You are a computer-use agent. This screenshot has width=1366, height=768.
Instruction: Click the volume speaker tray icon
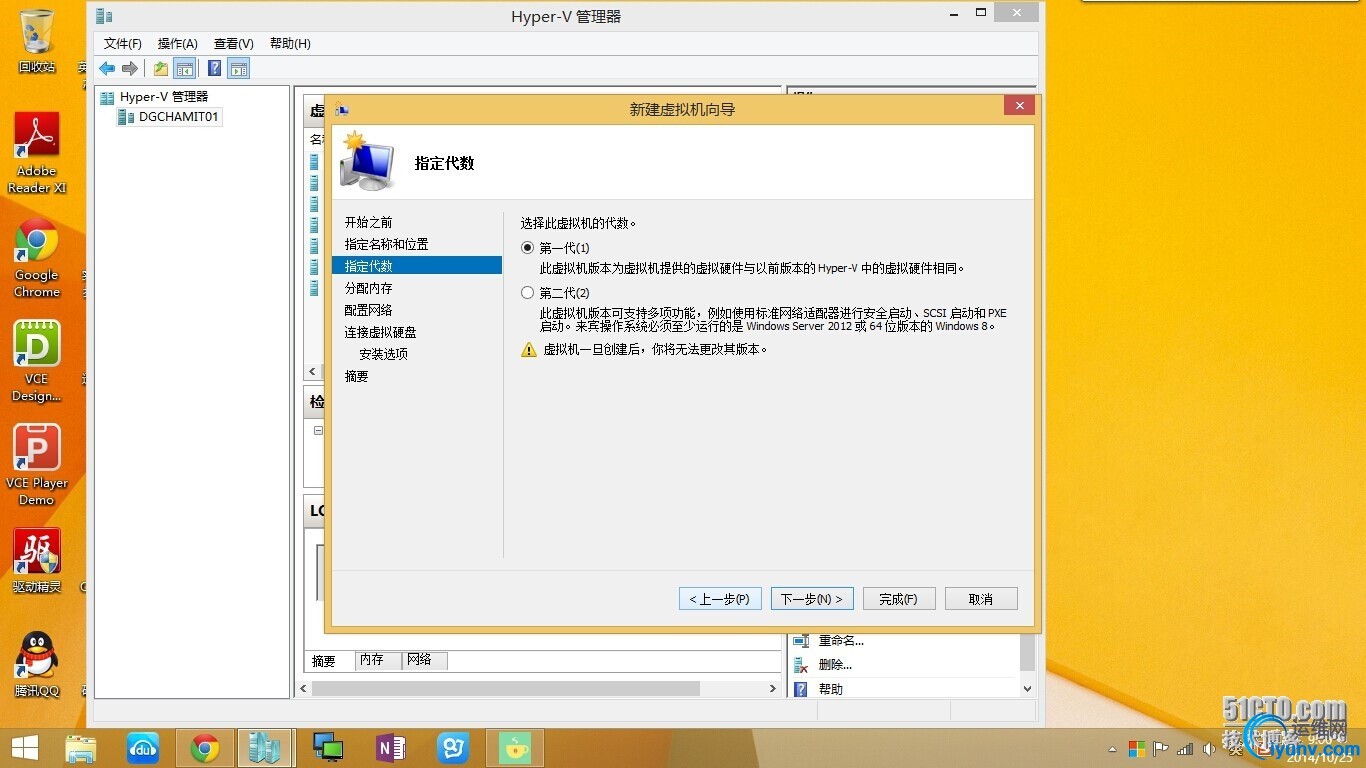click(x=1209, y=748)
